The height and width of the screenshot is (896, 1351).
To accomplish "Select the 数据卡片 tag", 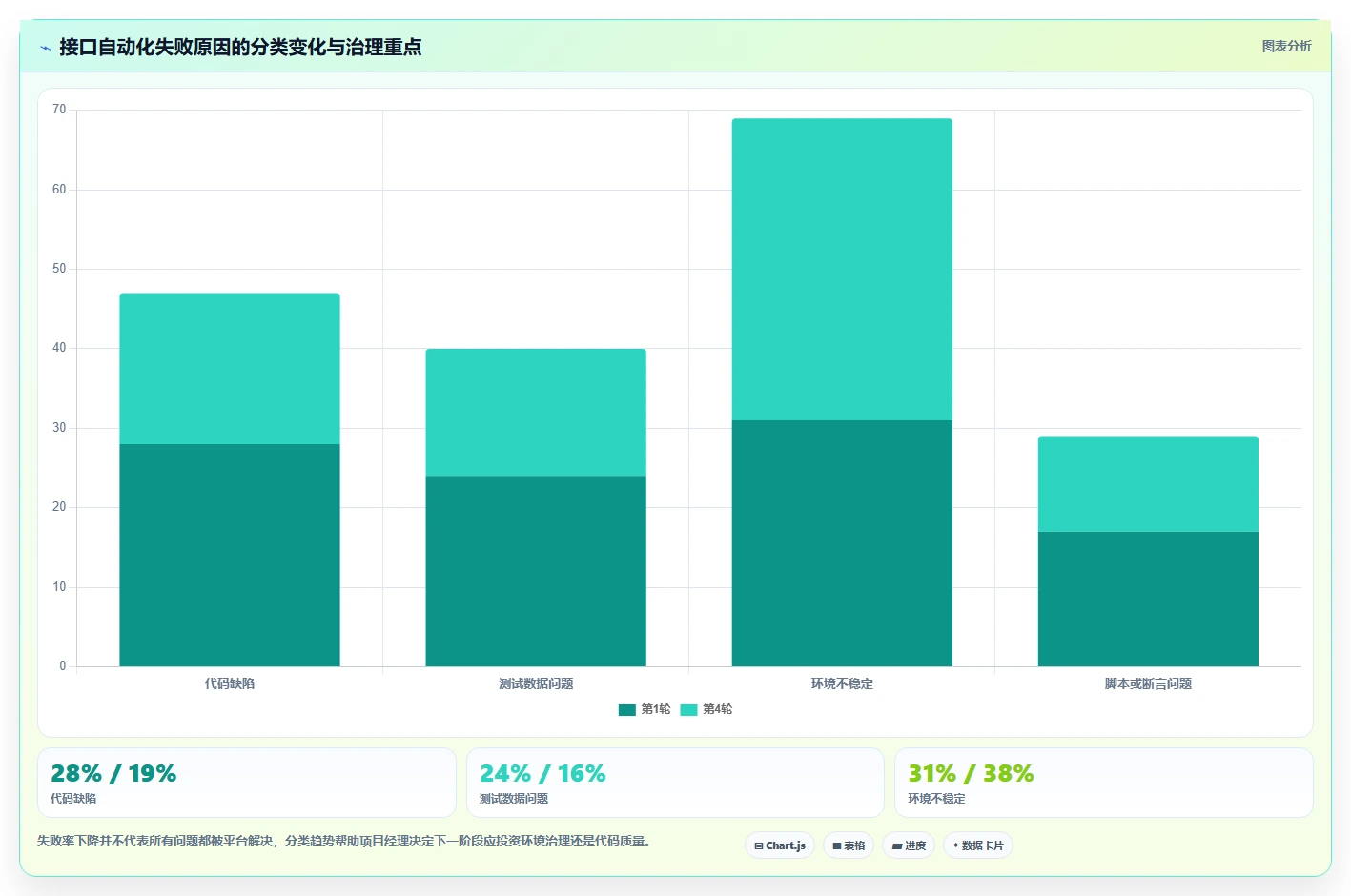I will click(978, 845).
